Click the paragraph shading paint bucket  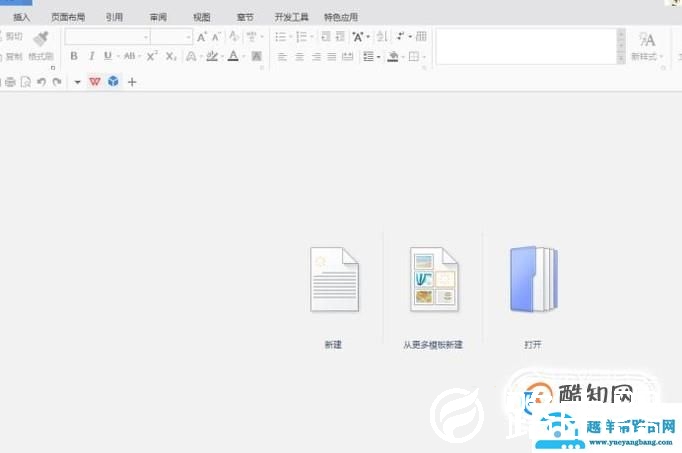[393, 57]
